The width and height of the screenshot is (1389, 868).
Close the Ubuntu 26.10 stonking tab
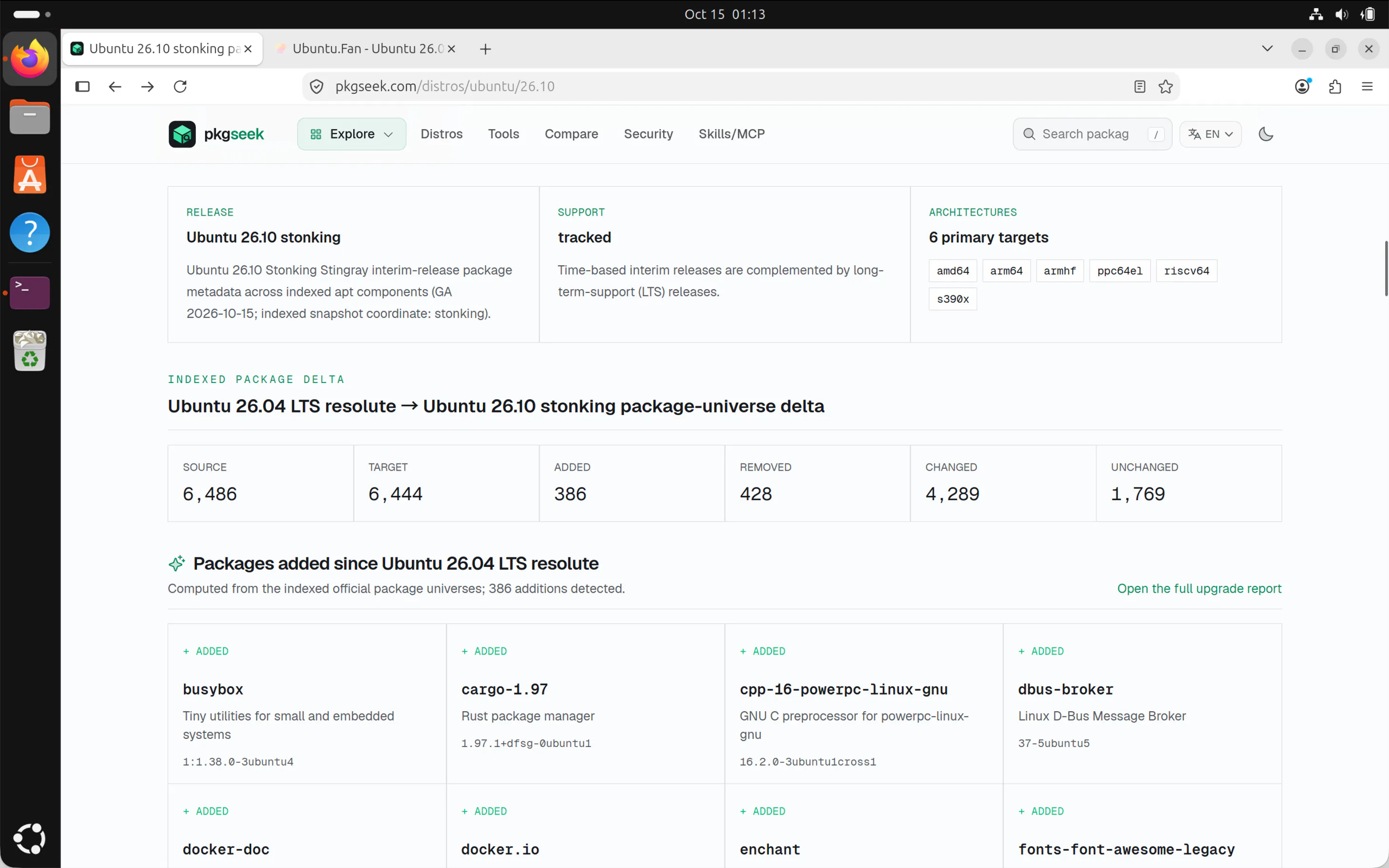(x=248, y=50)
